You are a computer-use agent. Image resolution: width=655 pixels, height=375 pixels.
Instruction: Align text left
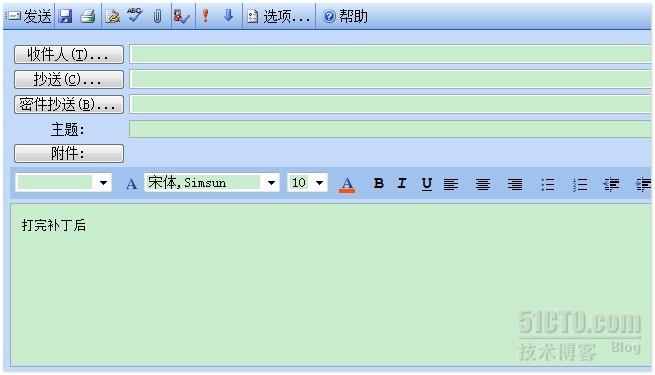[451, 184]
